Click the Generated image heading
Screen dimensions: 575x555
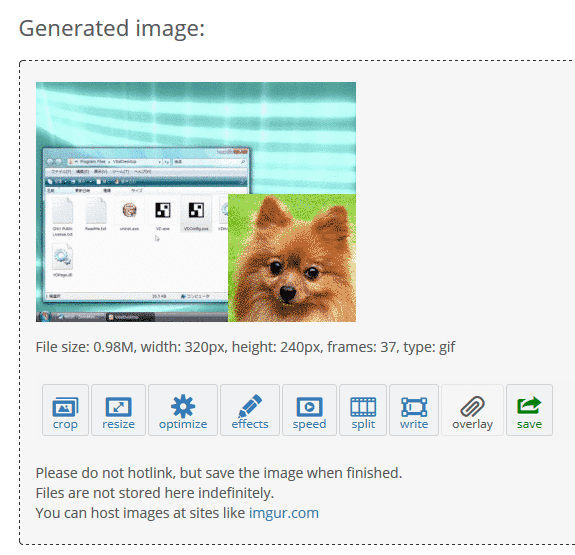click(112, 28)
